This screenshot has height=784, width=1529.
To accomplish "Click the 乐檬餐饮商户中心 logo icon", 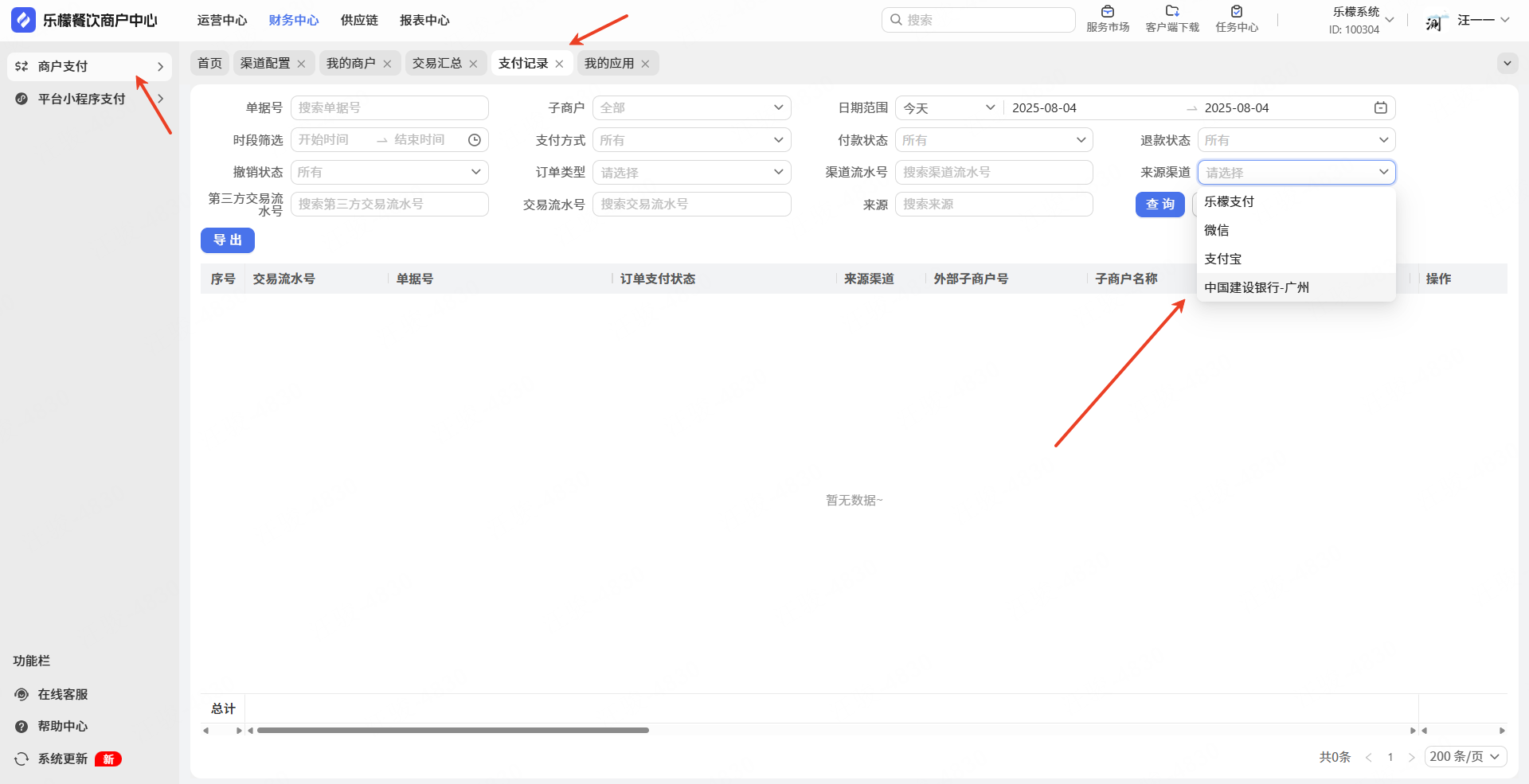I will (23, 20).
